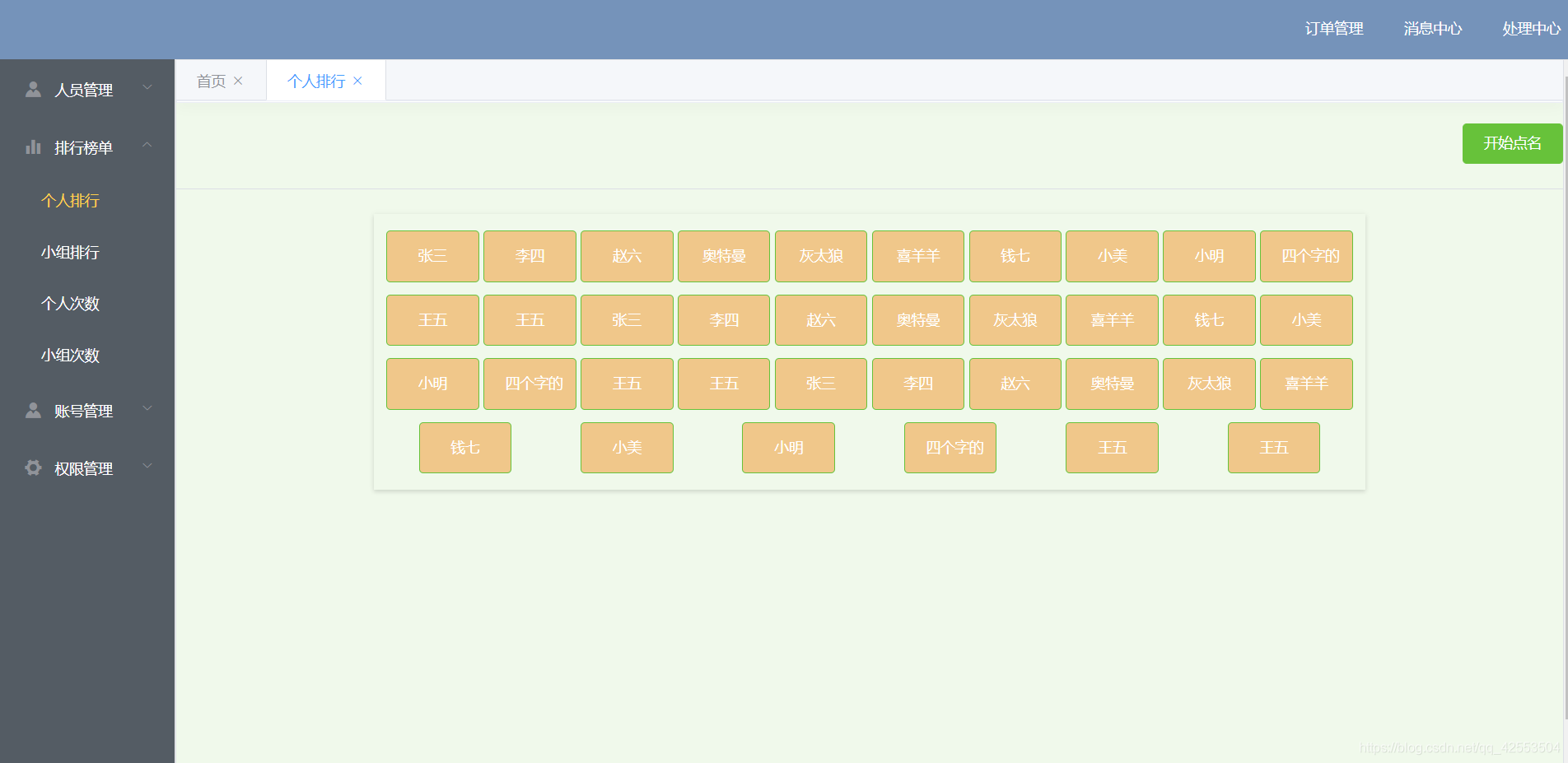Click the 排行榜单 bar chart icon

pyautogui.click(x=33, y=147)
